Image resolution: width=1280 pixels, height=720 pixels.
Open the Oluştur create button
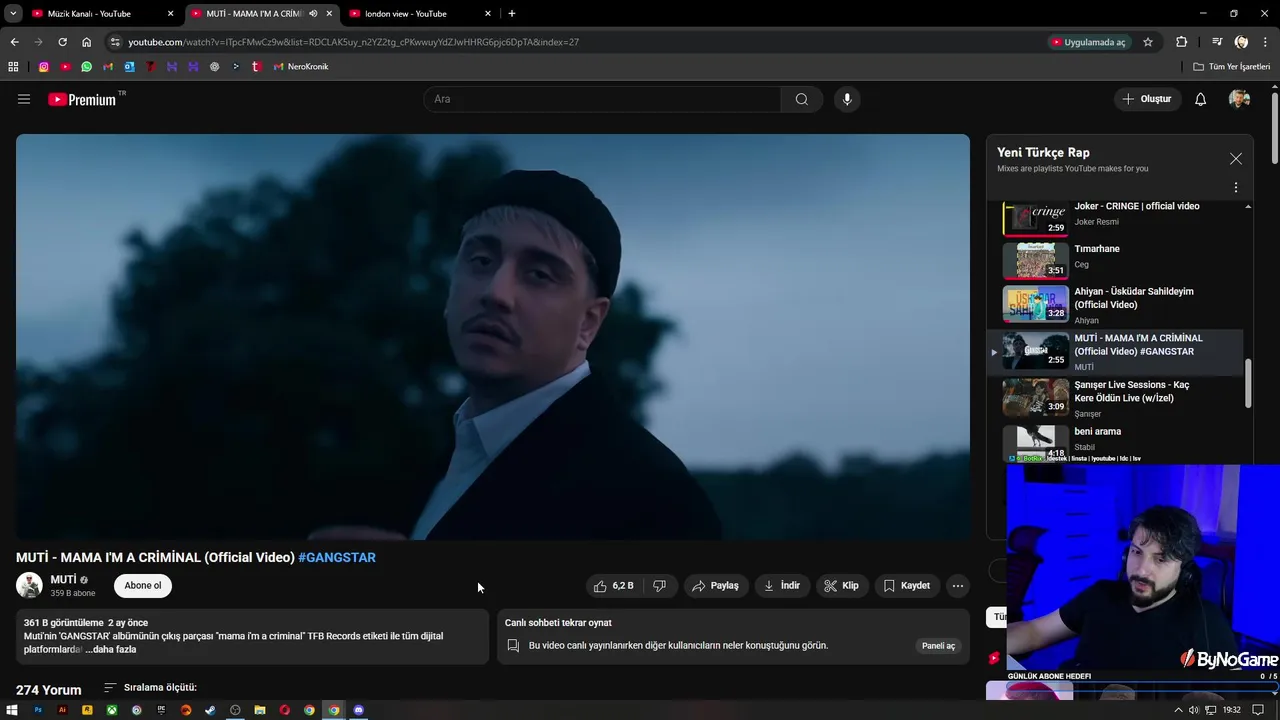1147,99
